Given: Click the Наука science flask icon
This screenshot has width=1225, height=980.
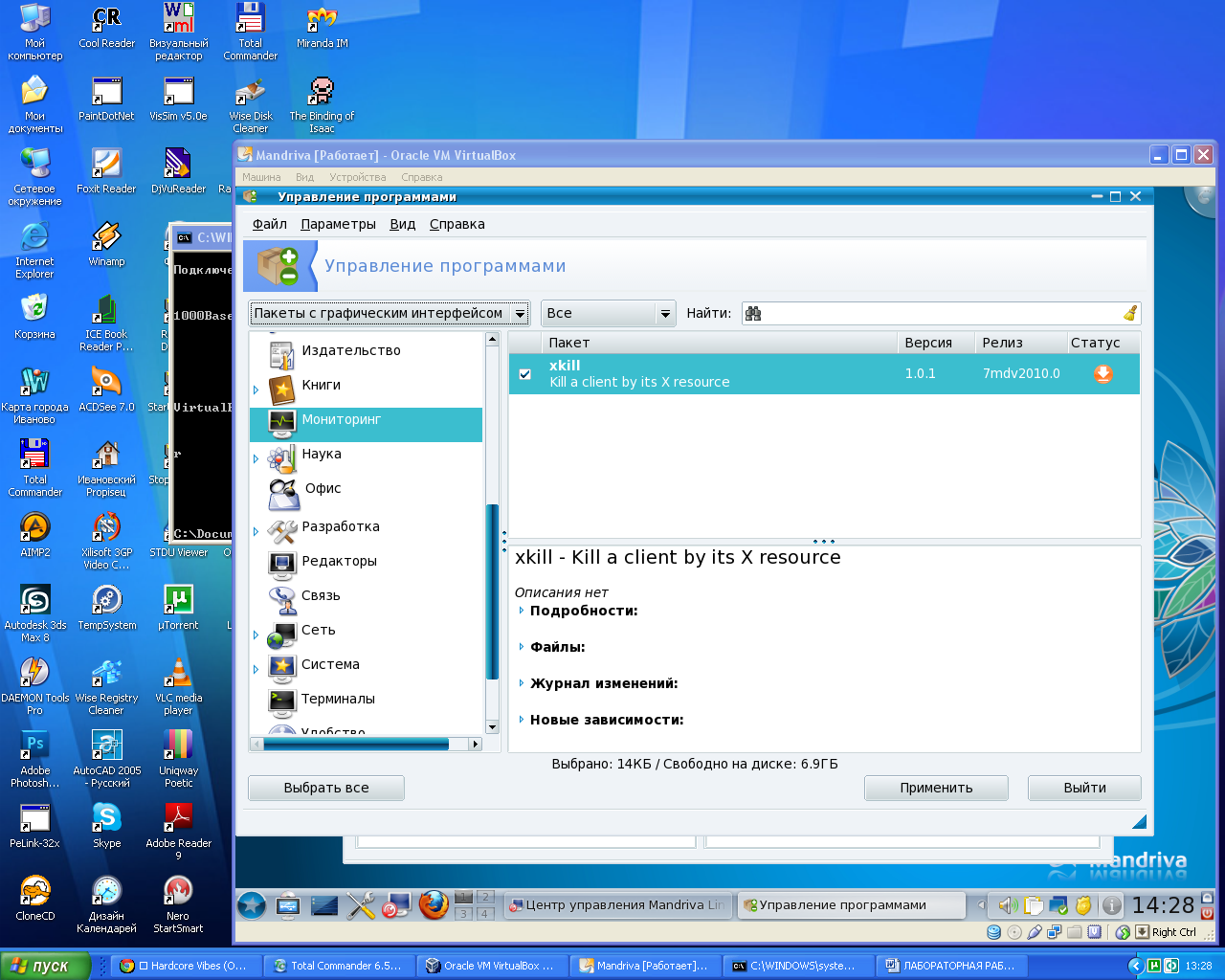Looking at the screenshot, I should [x=281, y=457].
